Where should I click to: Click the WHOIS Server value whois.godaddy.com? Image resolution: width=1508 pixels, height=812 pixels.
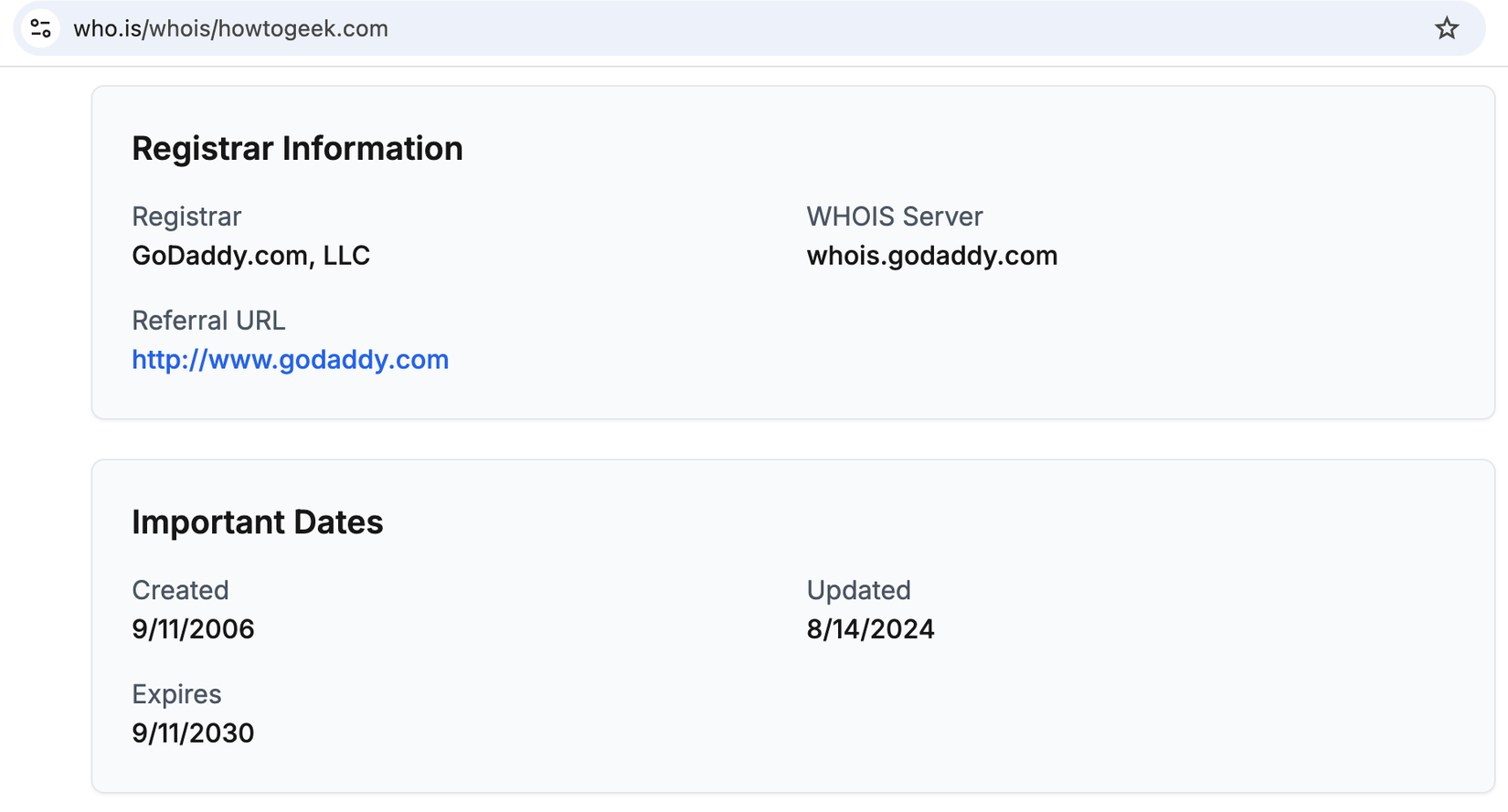point(931,256)
